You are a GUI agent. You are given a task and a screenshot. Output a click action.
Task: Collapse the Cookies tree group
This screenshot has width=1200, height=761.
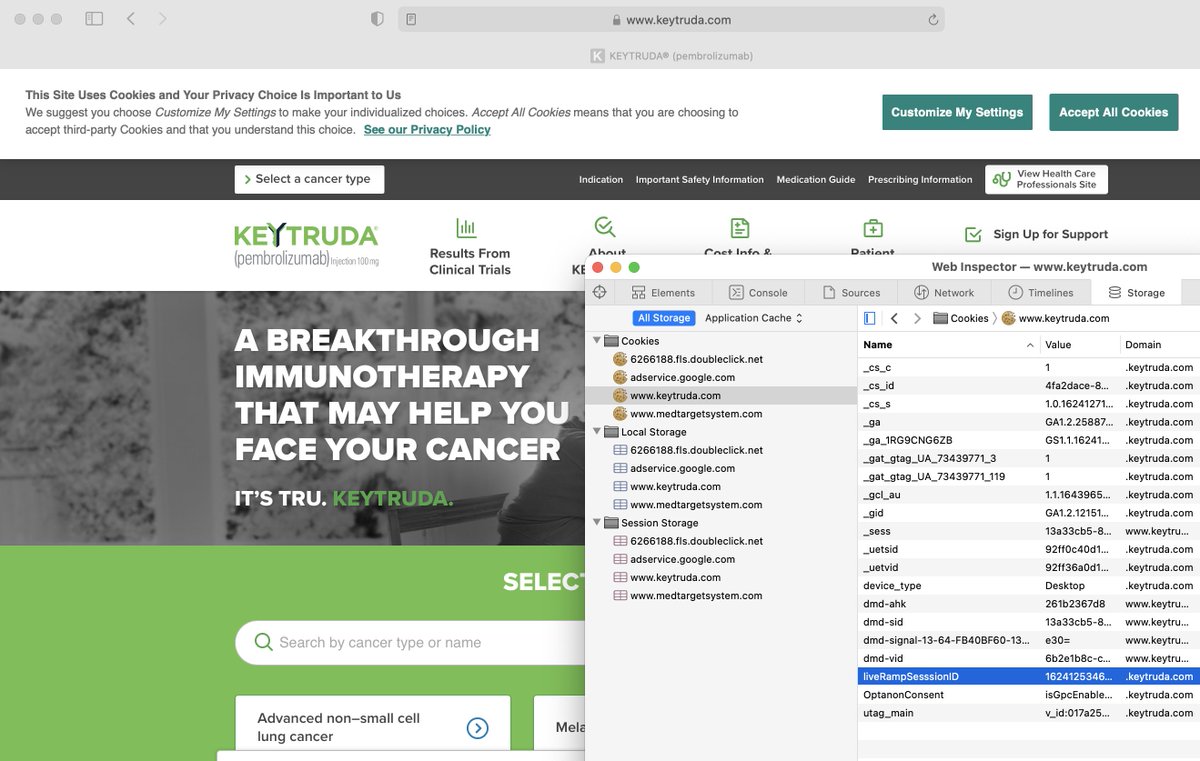597,341
